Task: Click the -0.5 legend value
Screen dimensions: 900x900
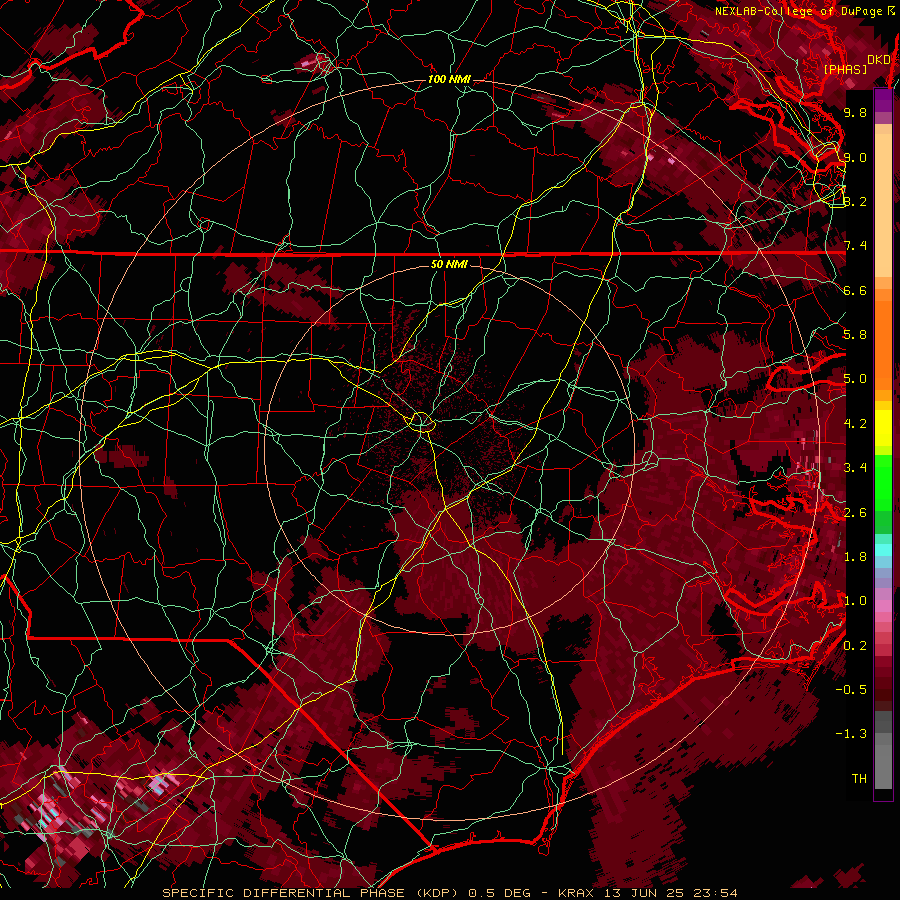Action: point(851,690)
